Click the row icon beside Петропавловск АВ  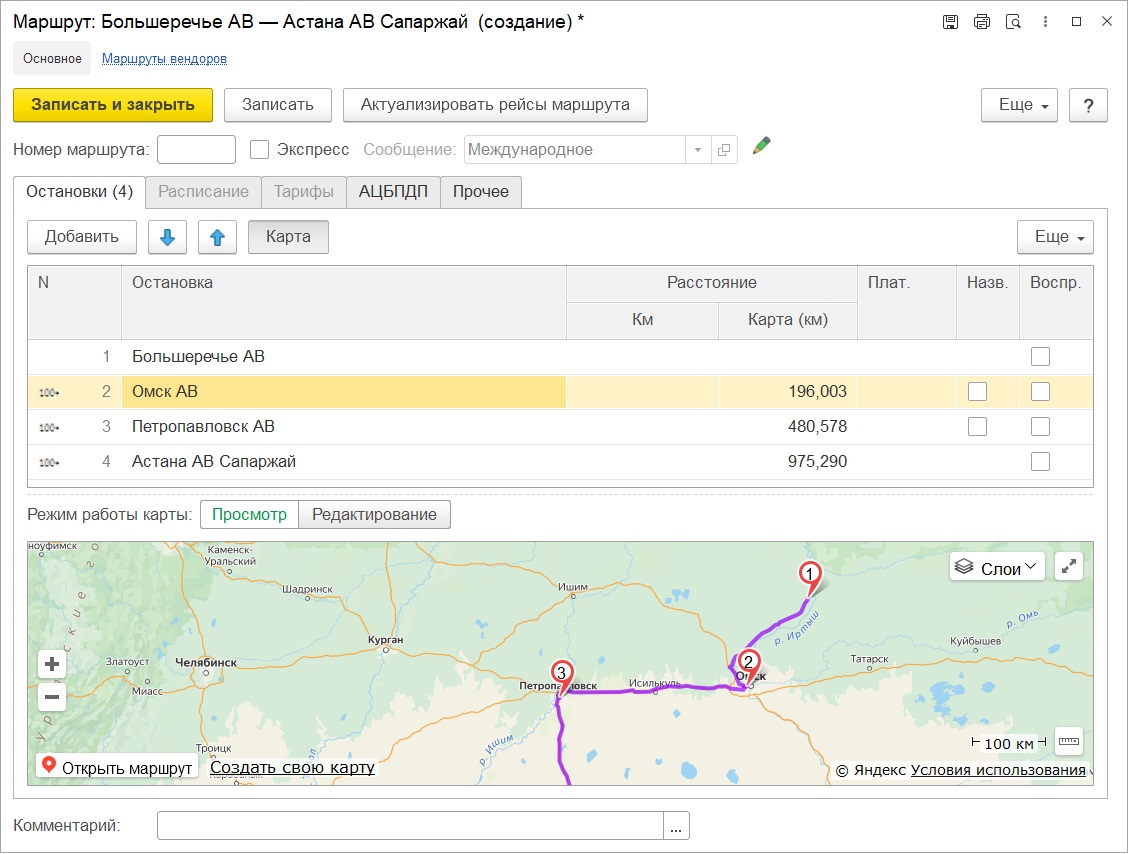(49, 427)
